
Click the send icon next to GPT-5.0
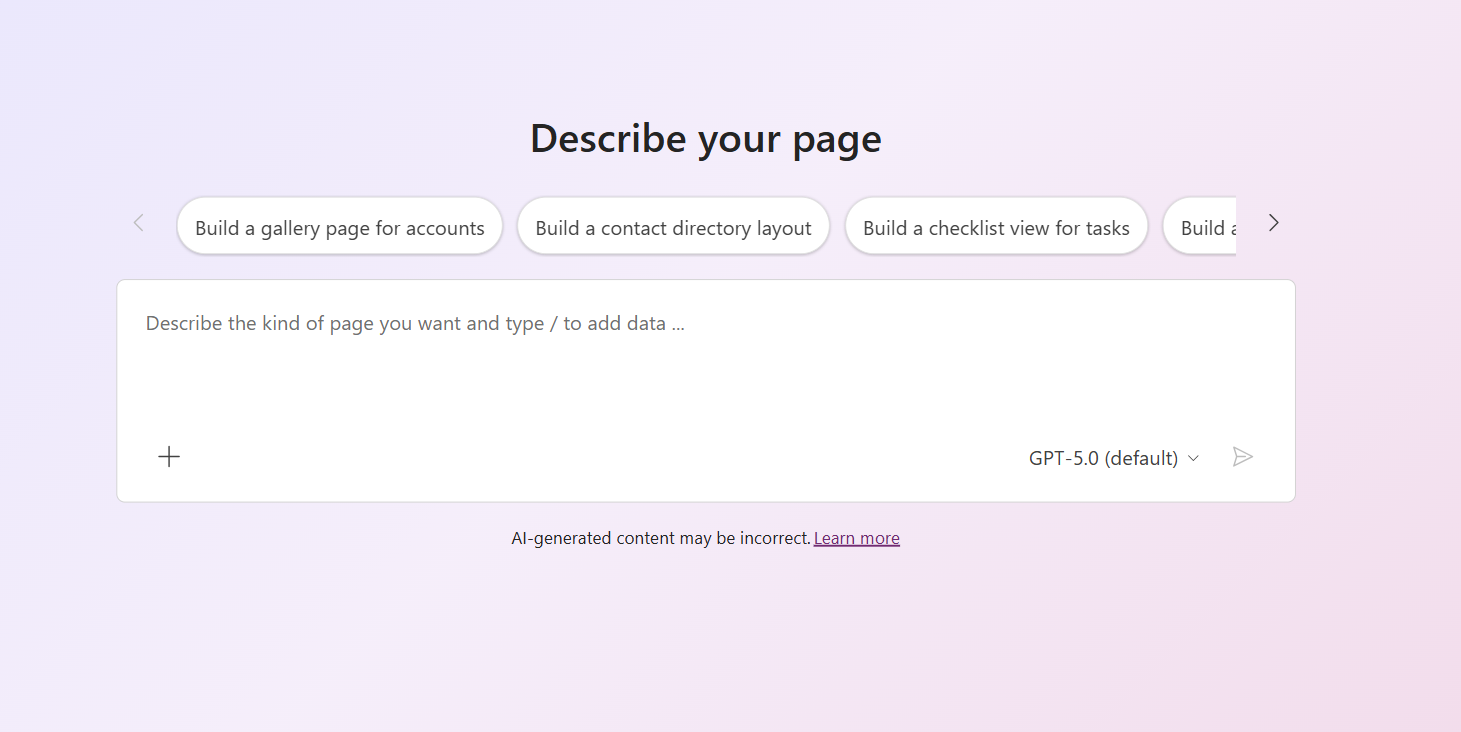1242,457
